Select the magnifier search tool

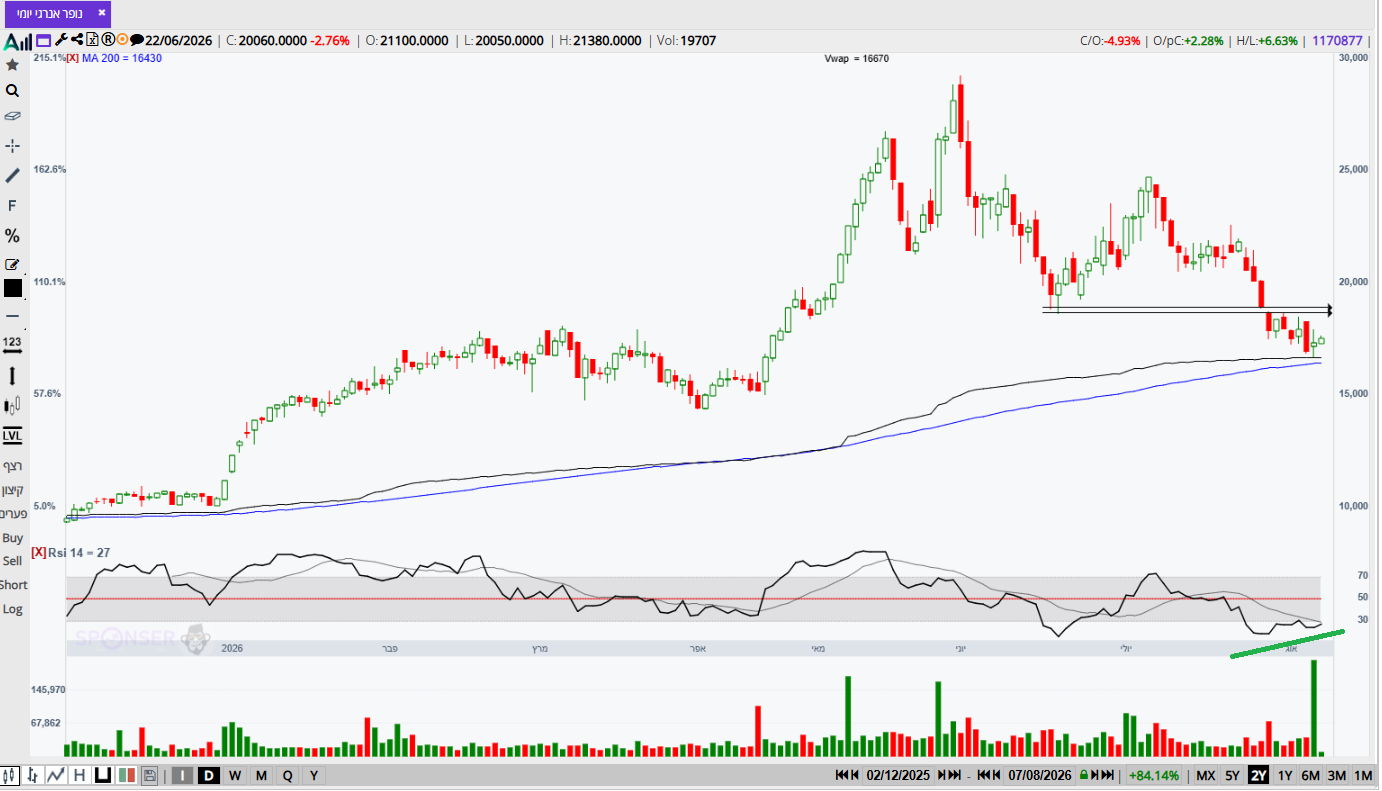pos(12,90)
